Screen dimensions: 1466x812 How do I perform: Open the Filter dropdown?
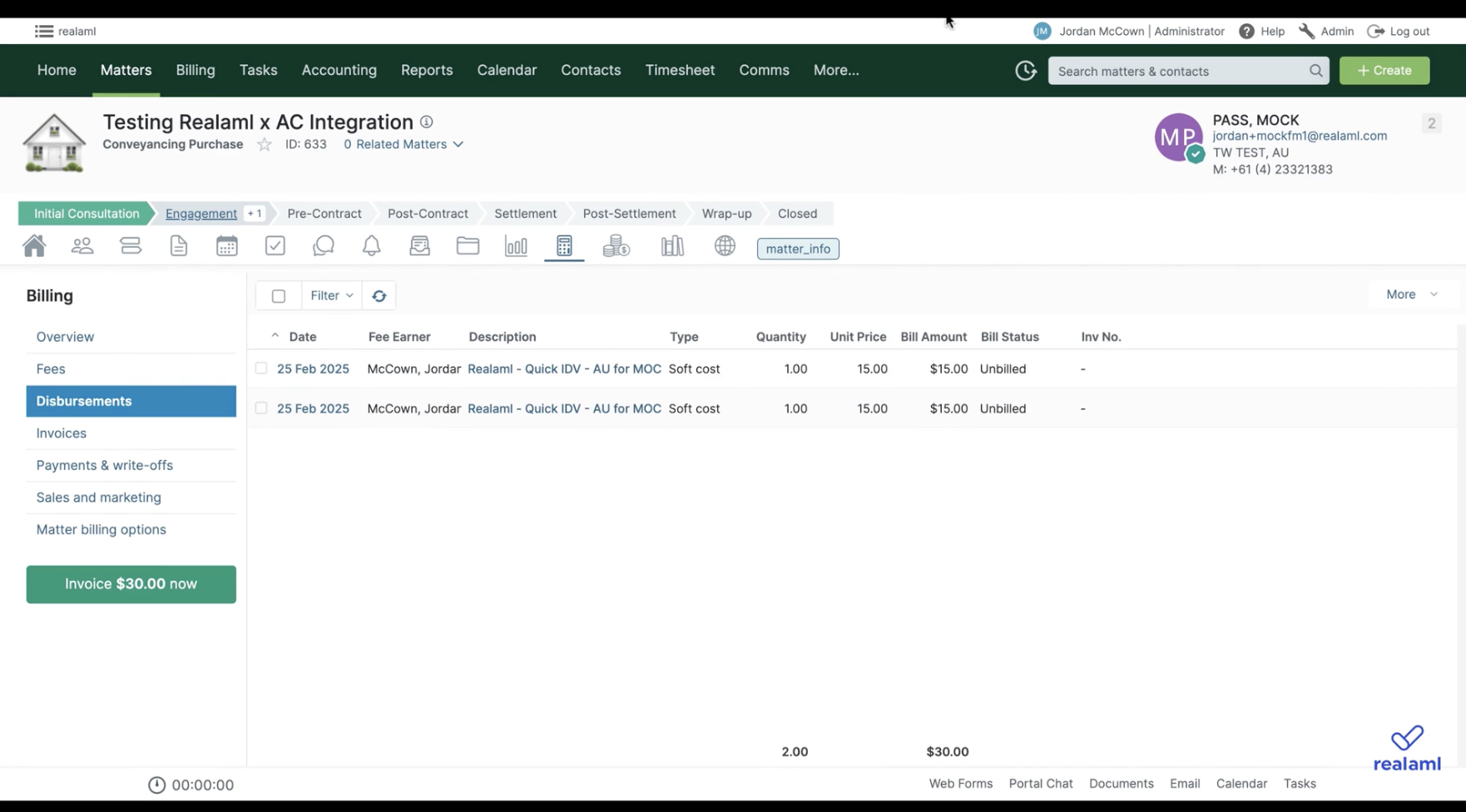pos(331,296)
